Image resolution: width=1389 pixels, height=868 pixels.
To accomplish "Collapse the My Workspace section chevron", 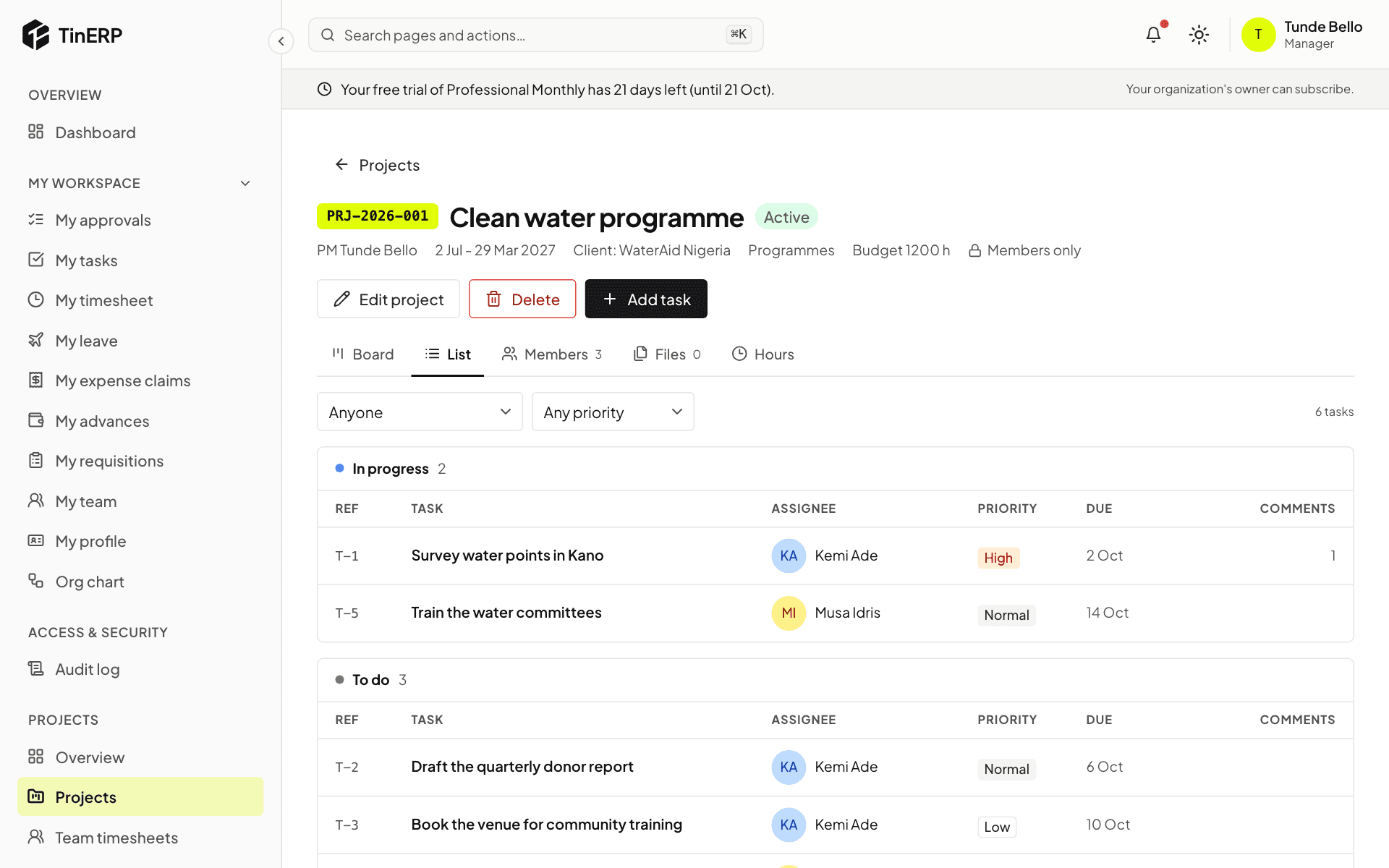I will tap(245, 183).
